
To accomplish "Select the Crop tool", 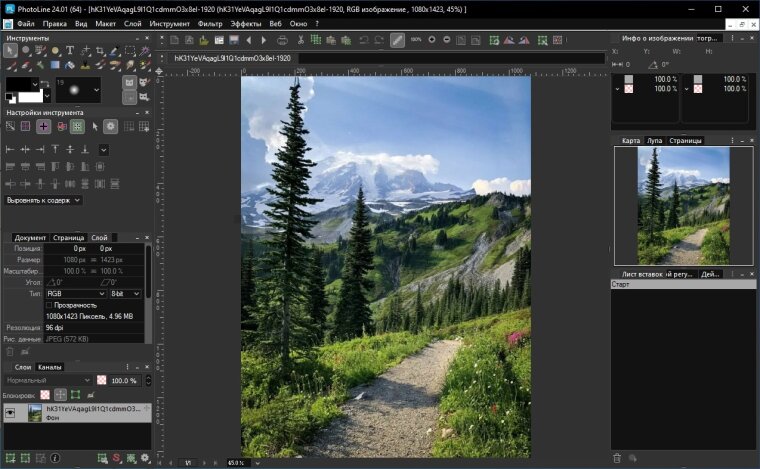I will click(x=99, y=51).
